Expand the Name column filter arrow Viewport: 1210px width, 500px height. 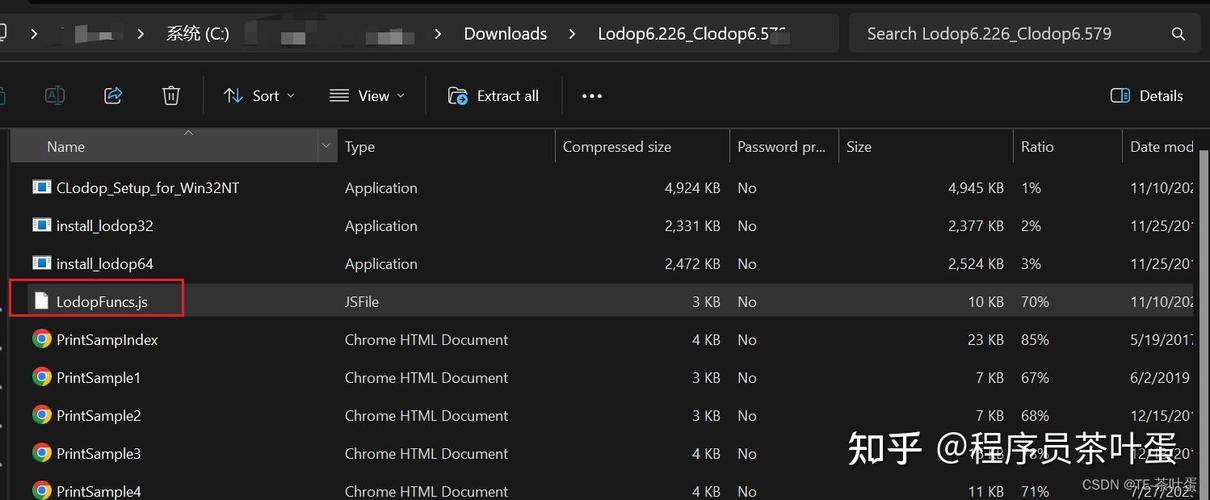[326, 147]
